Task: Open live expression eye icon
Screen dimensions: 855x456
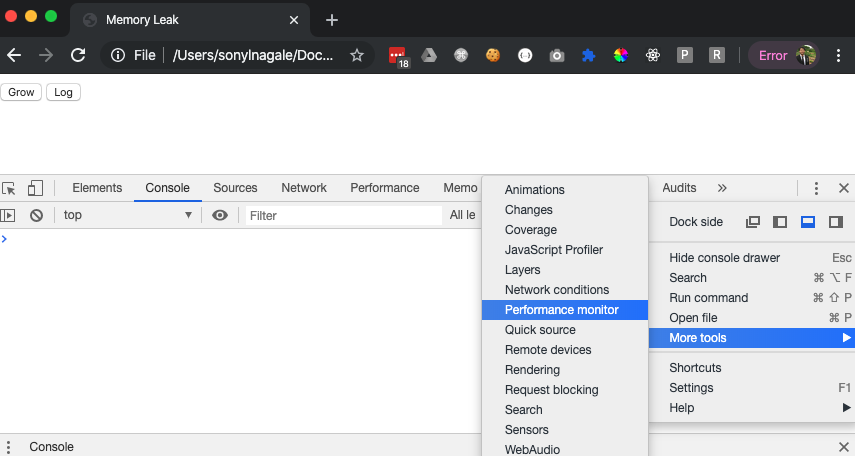Action: (x=220, y=215)
